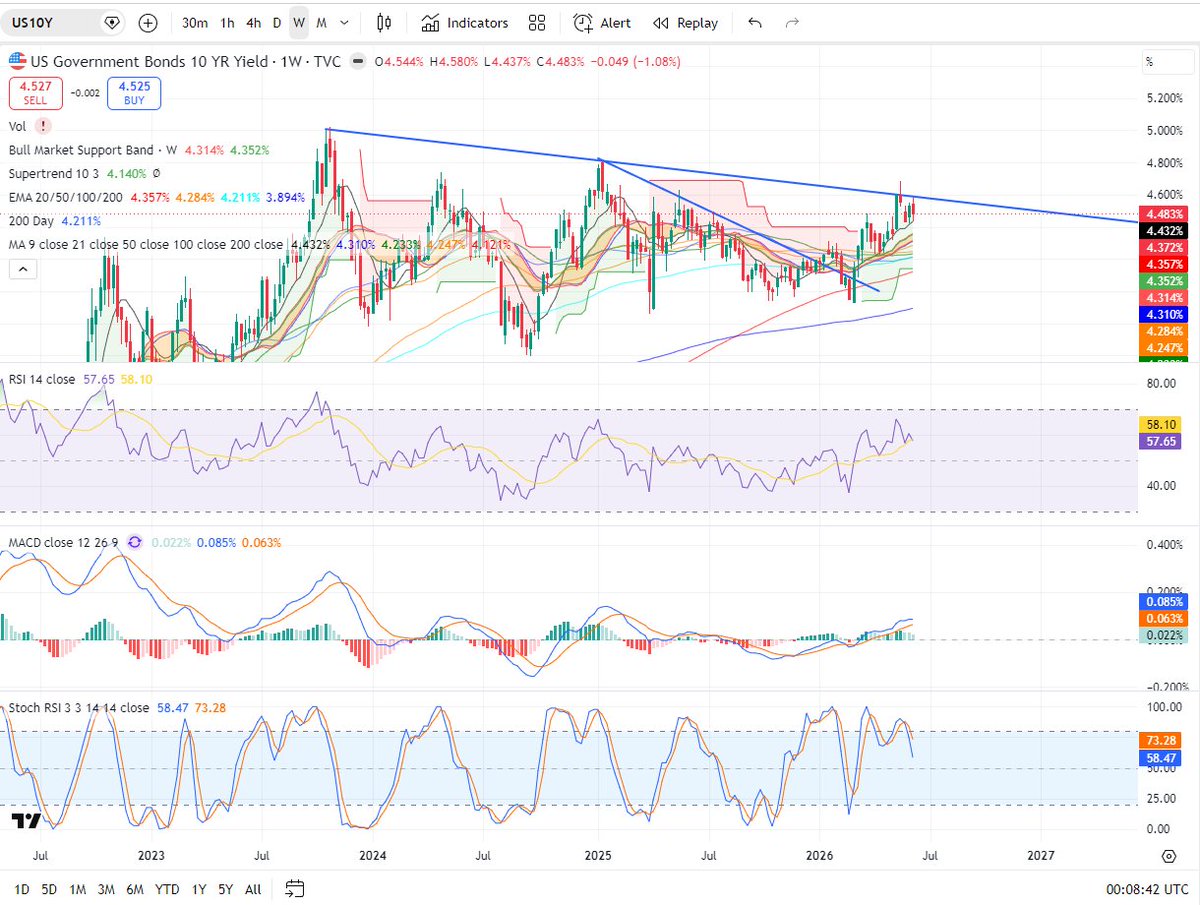This screenshot has height=905, width=1200.
Task: Select the Supertrend 10 3 legend
Action: [54, 173]
